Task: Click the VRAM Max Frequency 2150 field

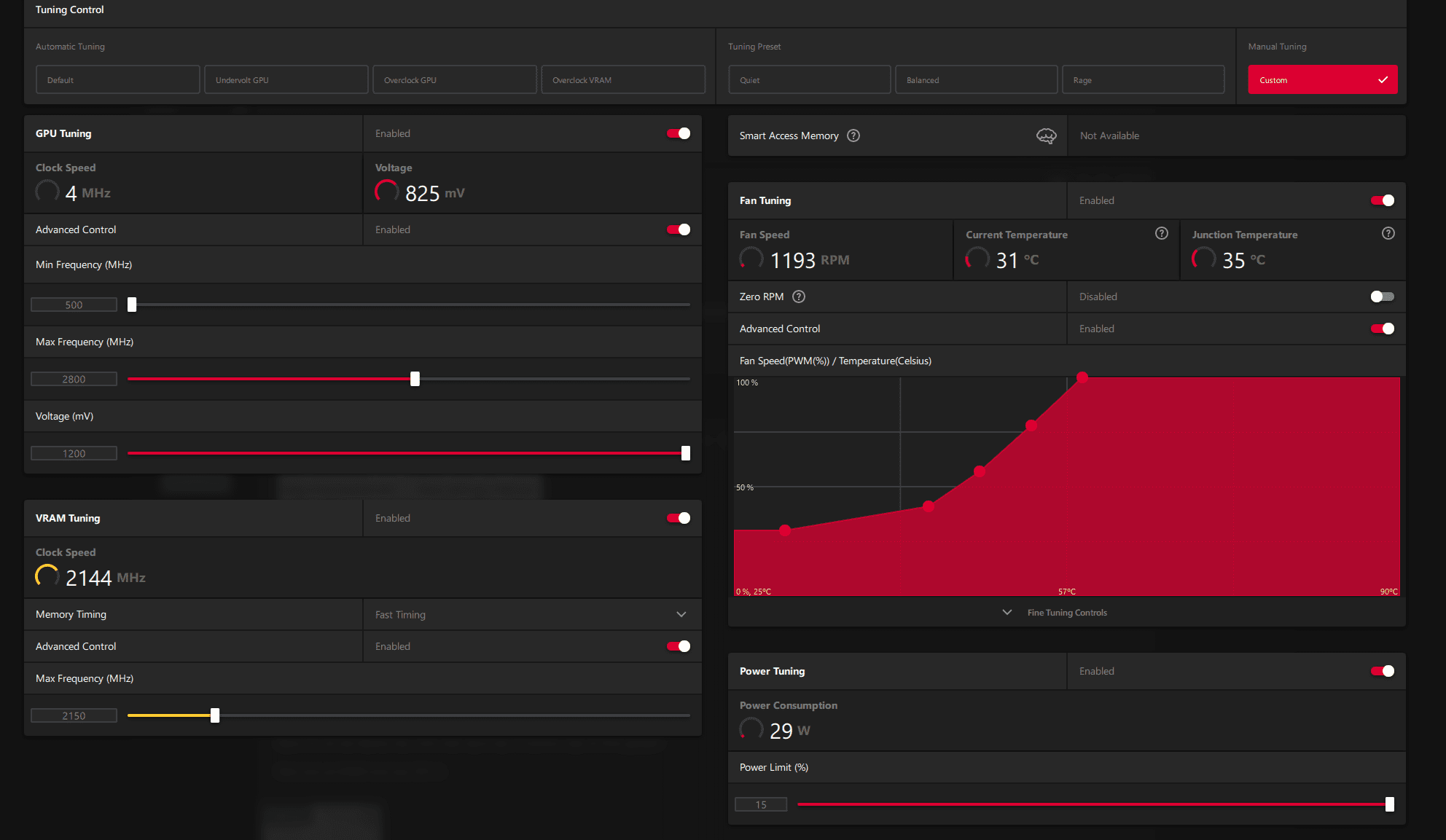Action: click(74, 715)
